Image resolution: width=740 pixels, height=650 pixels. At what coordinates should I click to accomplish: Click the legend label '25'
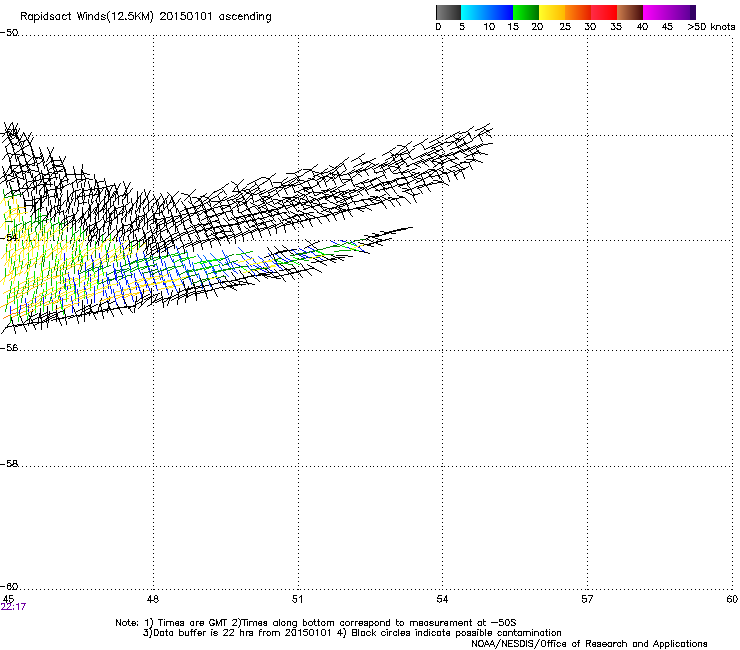coord(565,27)
